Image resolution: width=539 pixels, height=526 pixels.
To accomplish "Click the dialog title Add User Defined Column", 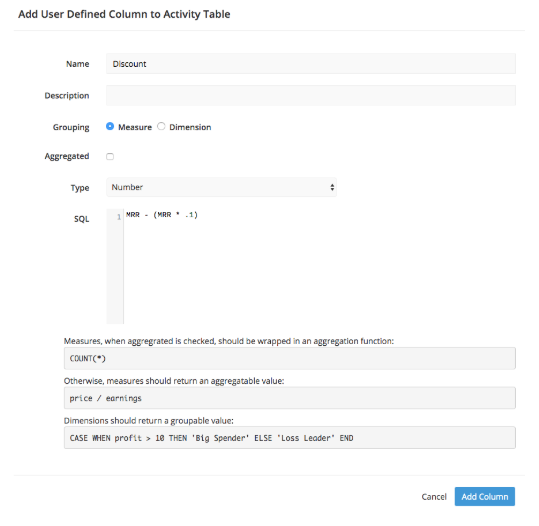I will (124, 14).
